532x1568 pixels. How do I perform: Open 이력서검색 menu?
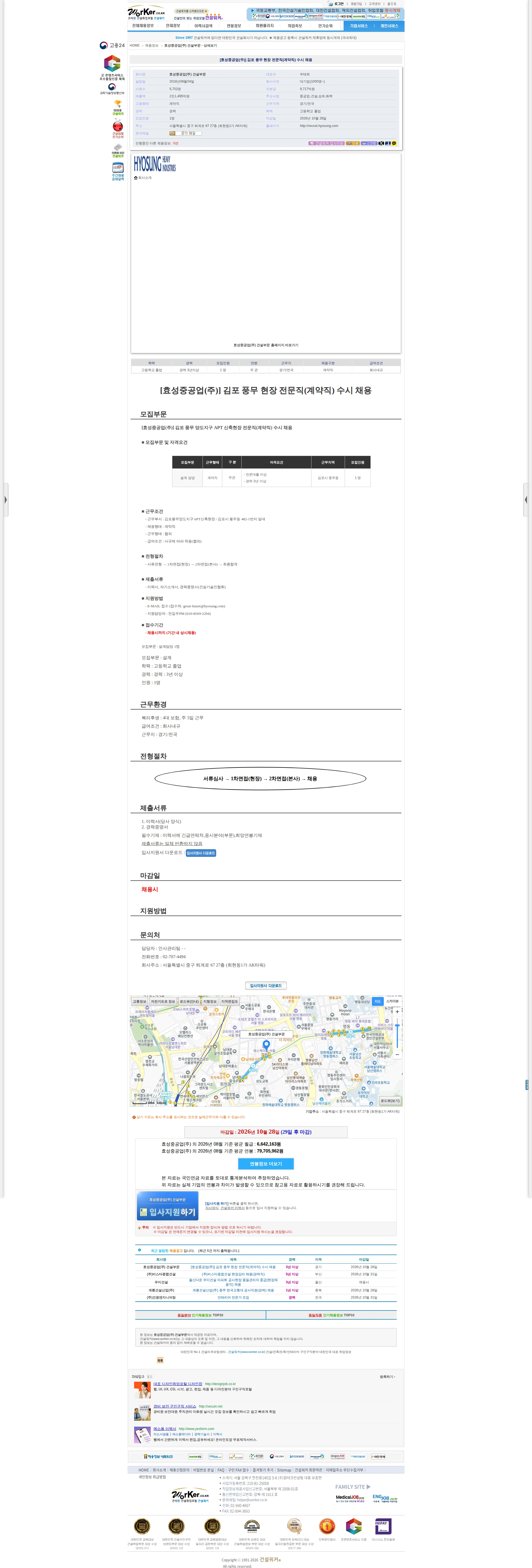click(x=203, y=26)
